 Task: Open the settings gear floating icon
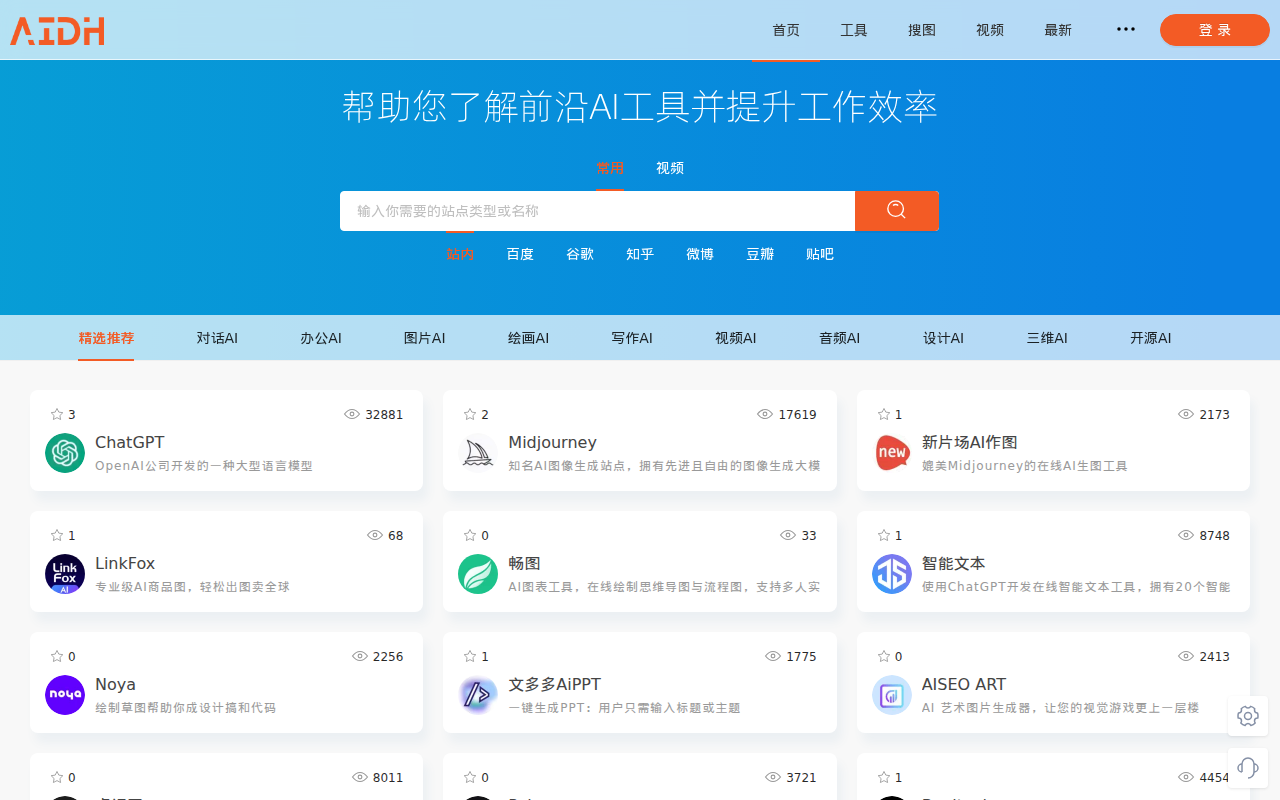click(x=1248, y=716)
